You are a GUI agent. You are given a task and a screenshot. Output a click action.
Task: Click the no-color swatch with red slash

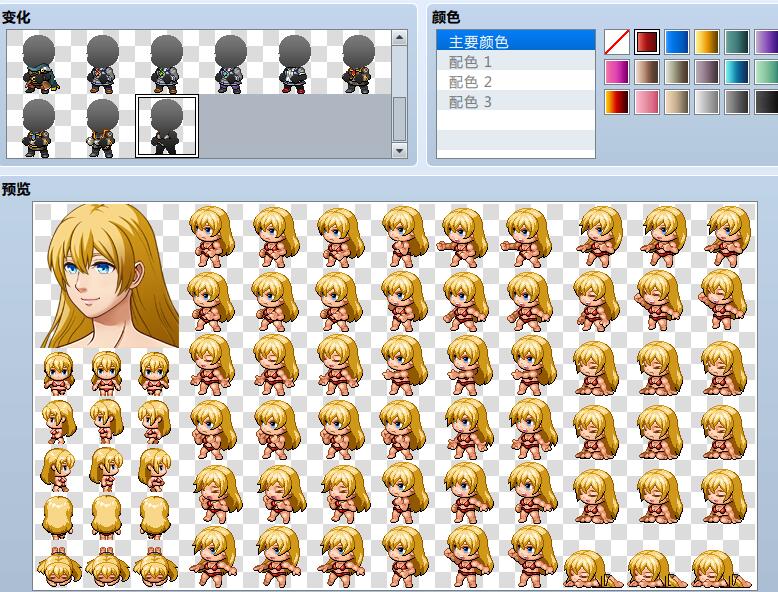click(617, 42)
